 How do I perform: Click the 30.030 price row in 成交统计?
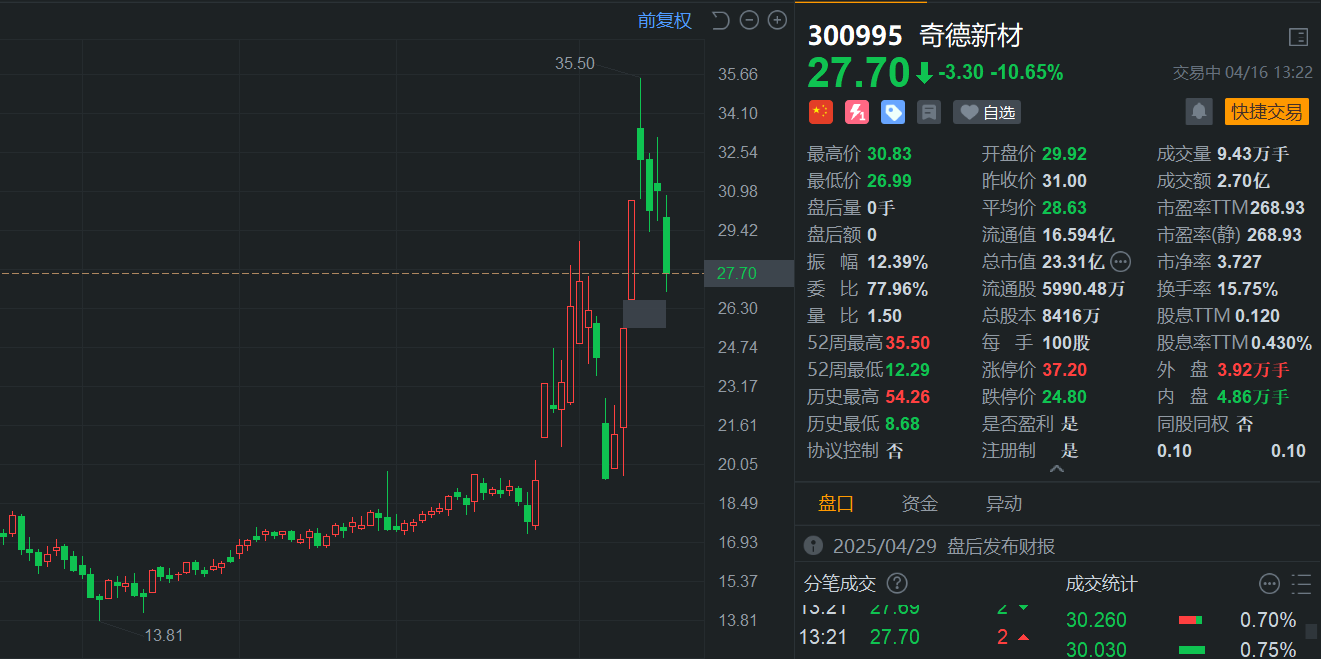(1184, 649)
